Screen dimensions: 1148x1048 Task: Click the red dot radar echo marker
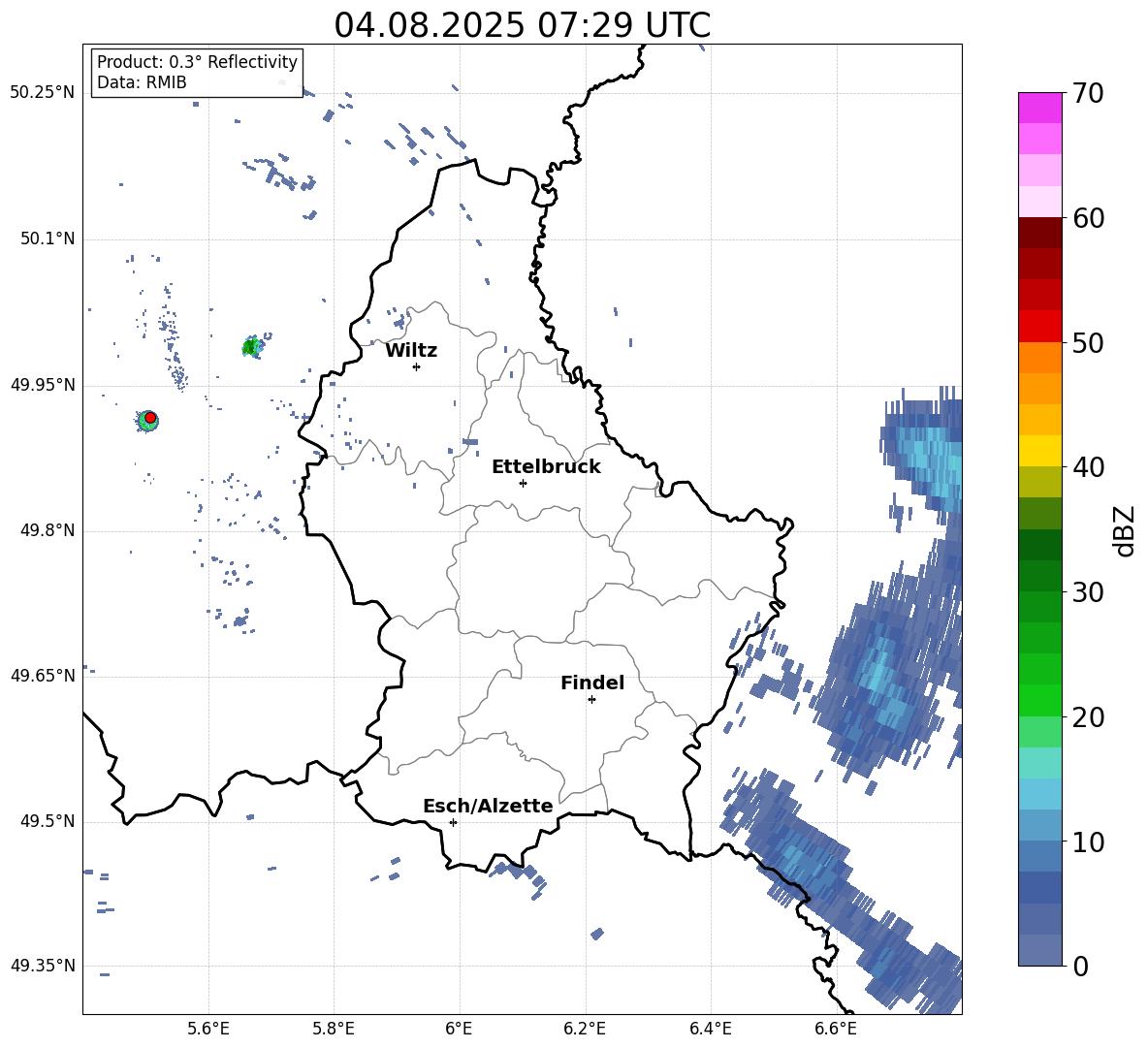coord(150,418)
